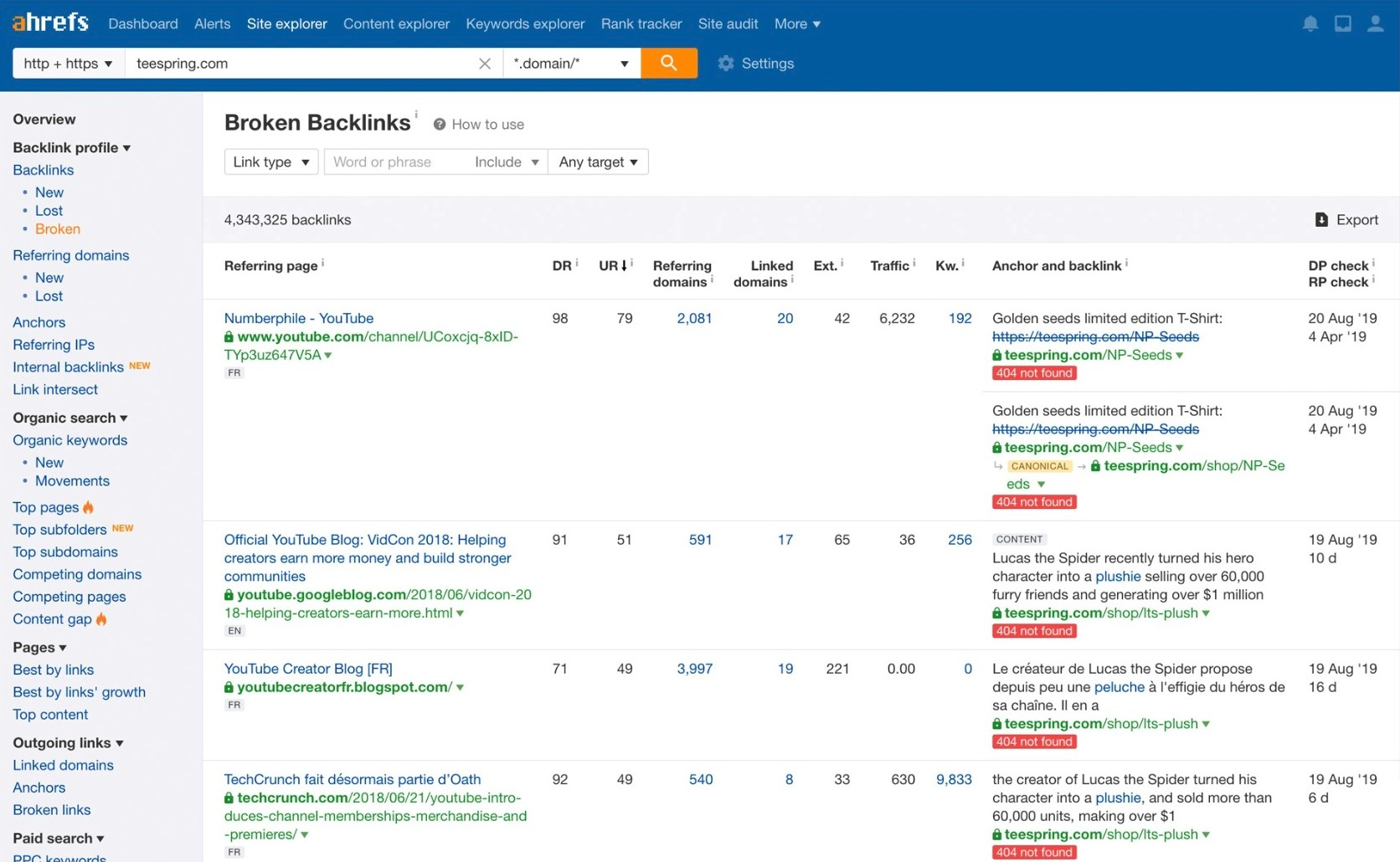The width and height of the screenshot is (1400, 862).
Task: Switch to Content explorer
Action: [397, 24]
